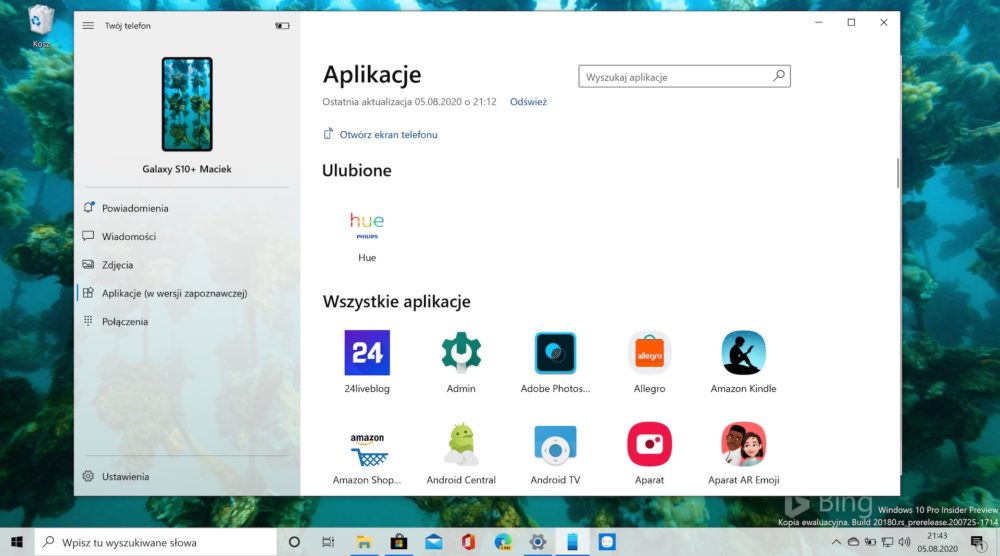Open the Aparat AR Emoji app
This screenshot has width=1000, height=556.
tap(744, 453)
